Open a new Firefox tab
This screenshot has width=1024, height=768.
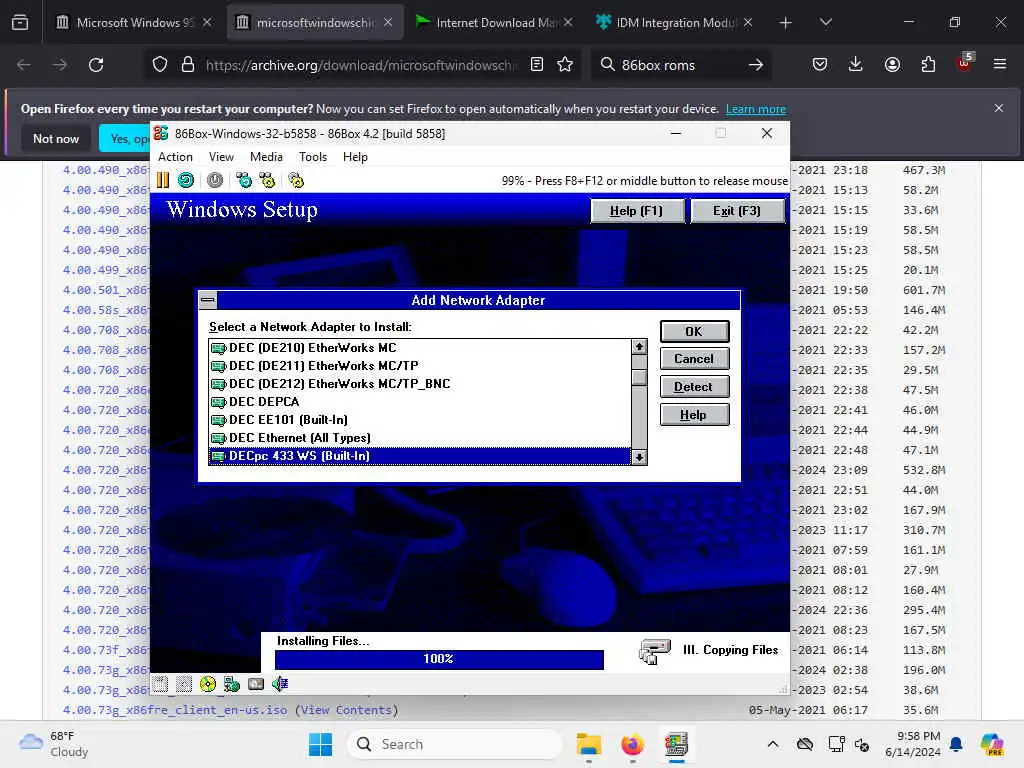pyautogui.click(x=785, y=22)
